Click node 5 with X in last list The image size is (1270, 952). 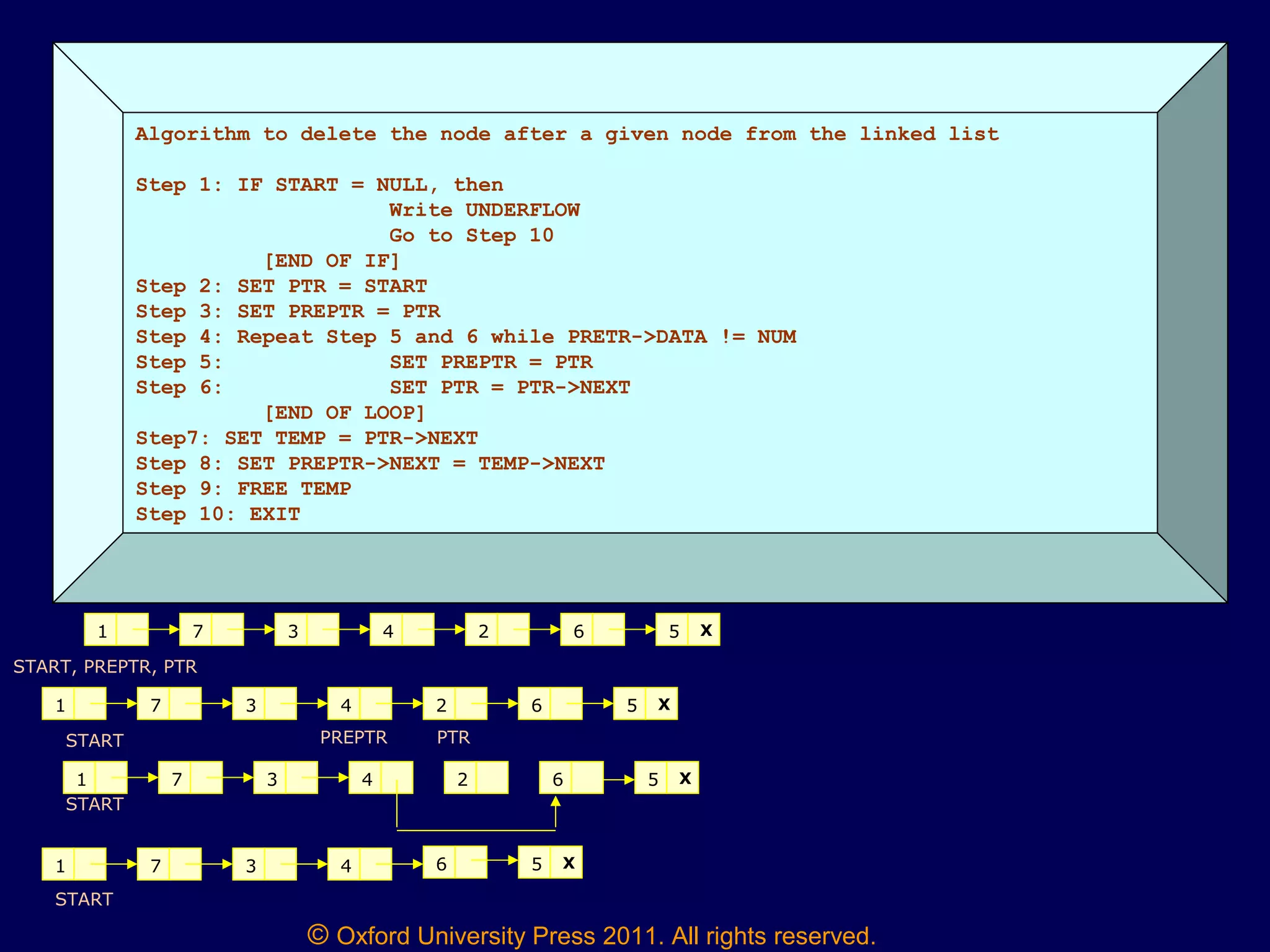550,863
